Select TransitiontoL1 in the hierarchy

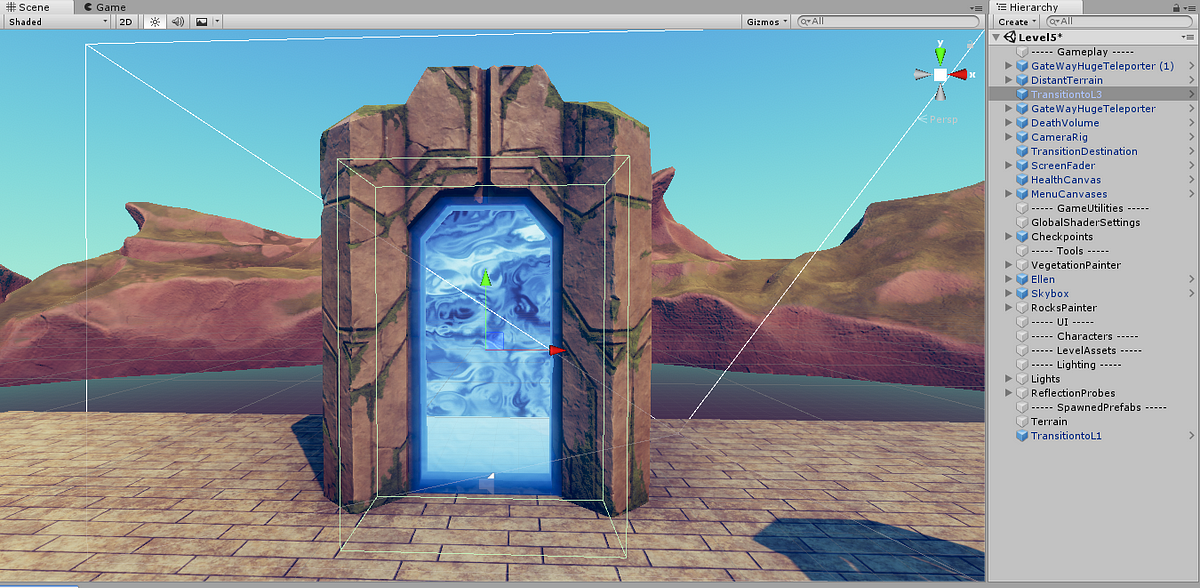click(1093, 436)
